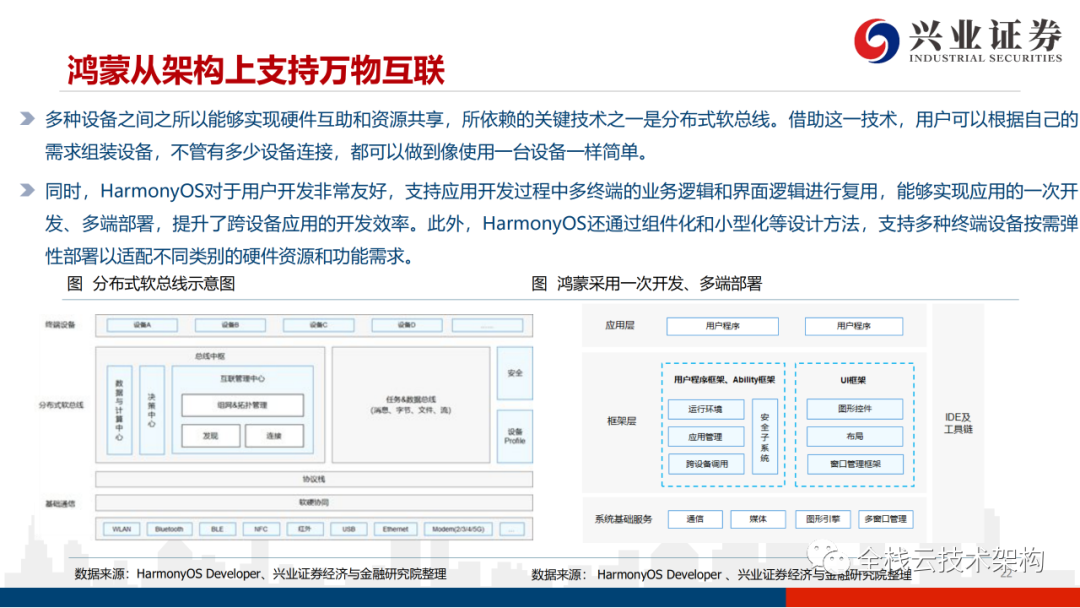Click the slide title 鸿蒙从架构上支持万物互联
The height and width of the screenshot is (608, 1080).
tap(256, 70)
